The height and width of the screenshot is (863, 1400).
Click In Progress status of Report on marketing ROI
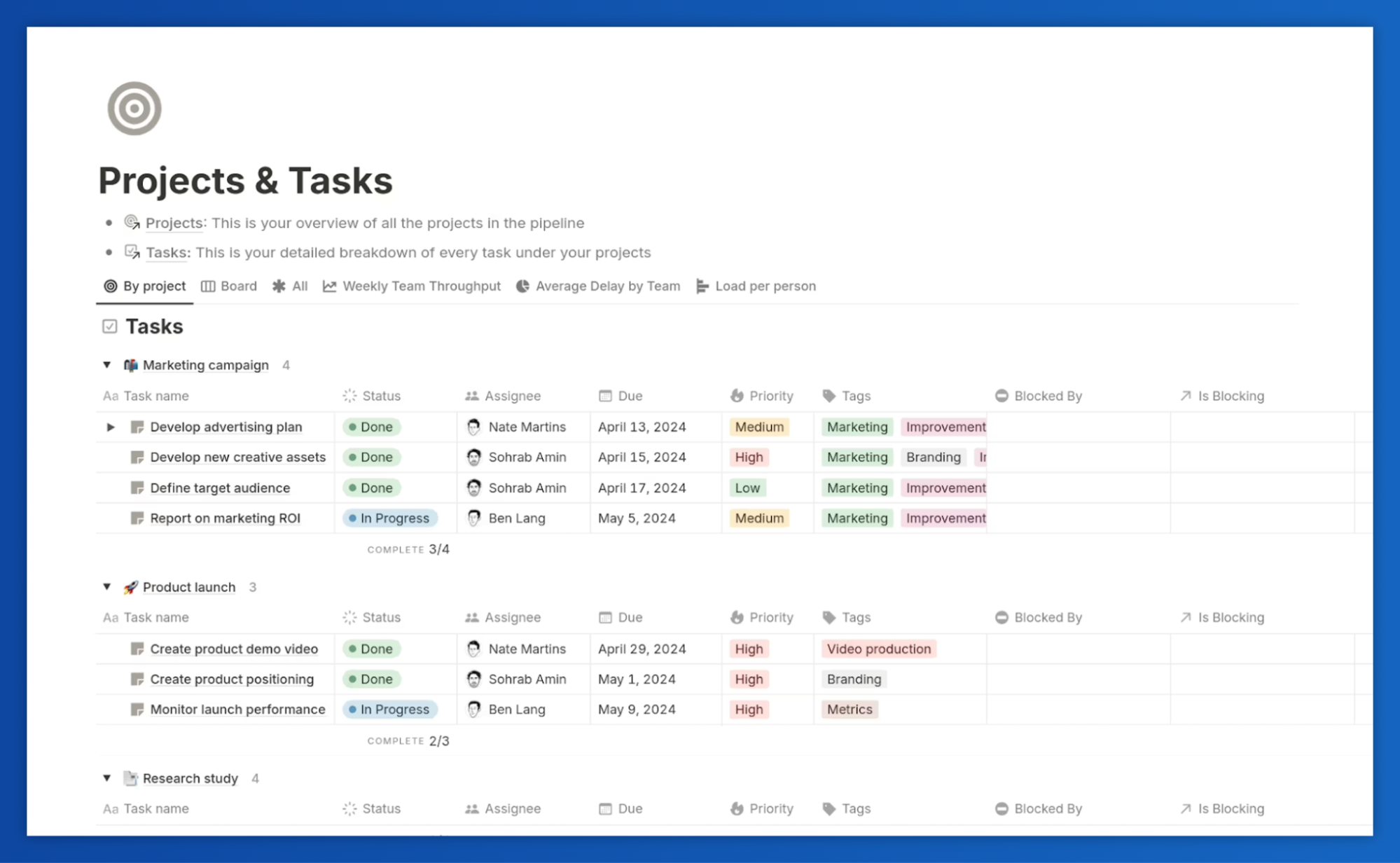click(x=390, y=518)
